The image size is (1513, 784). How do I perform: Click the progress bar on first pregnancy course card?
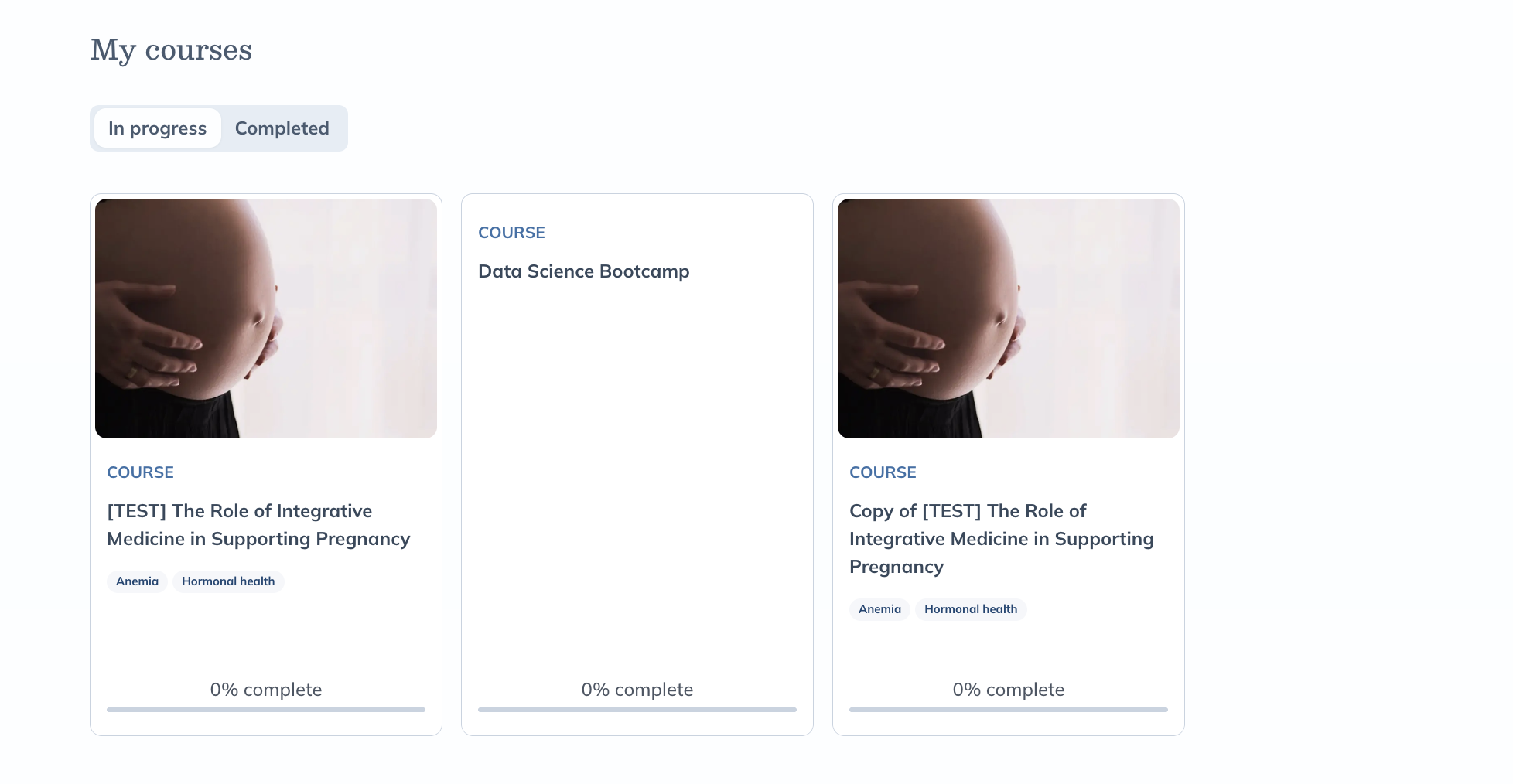266,709
